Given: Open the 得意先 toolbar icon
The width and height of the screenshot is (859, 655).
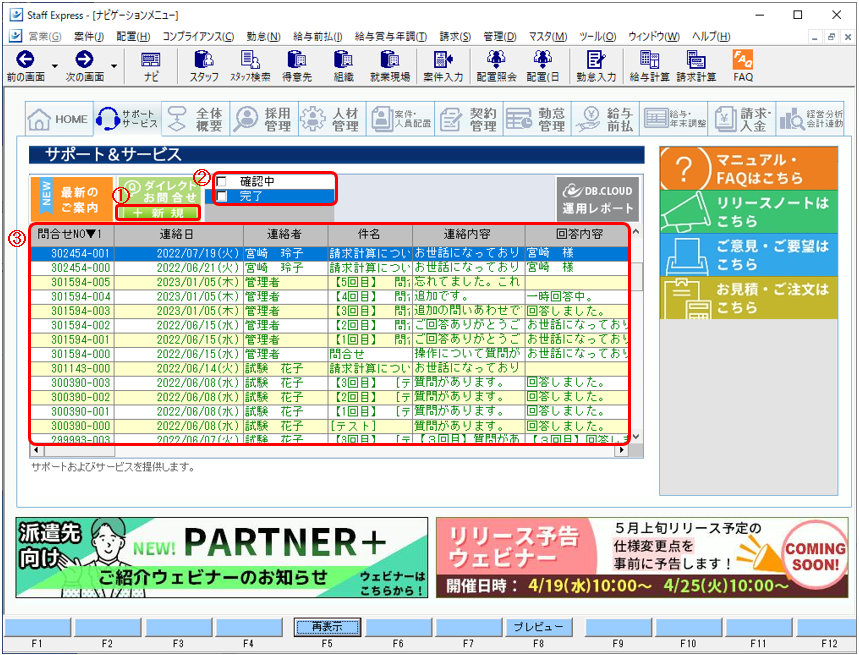Looking at the screenshot, I should (x=297, y=67).
